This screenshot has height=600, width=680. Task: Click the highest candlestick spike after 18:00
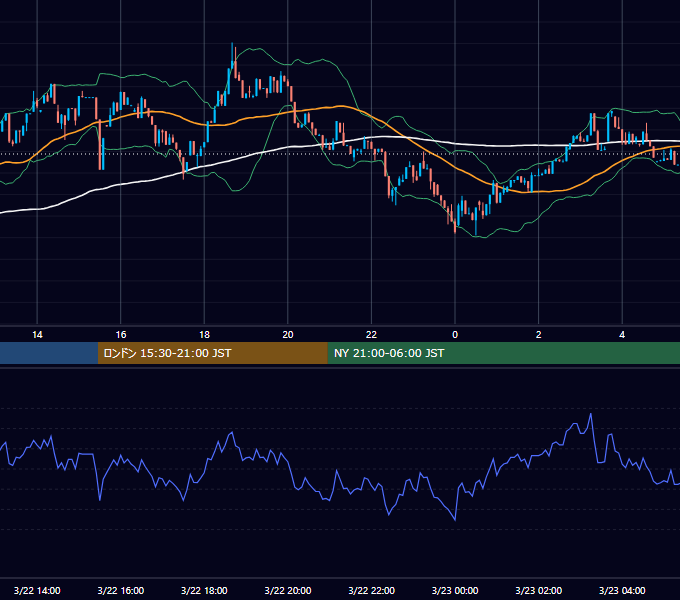[x=232, y=56]
